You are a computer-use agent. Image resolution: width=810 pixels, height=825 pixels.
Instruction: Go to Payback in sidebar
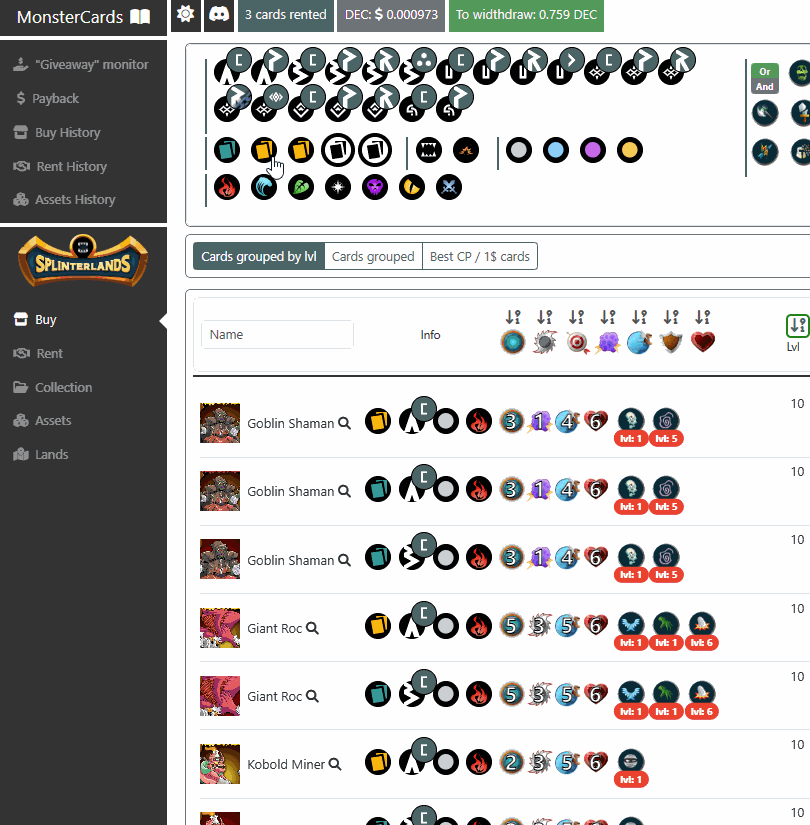(x=46, y=98)
